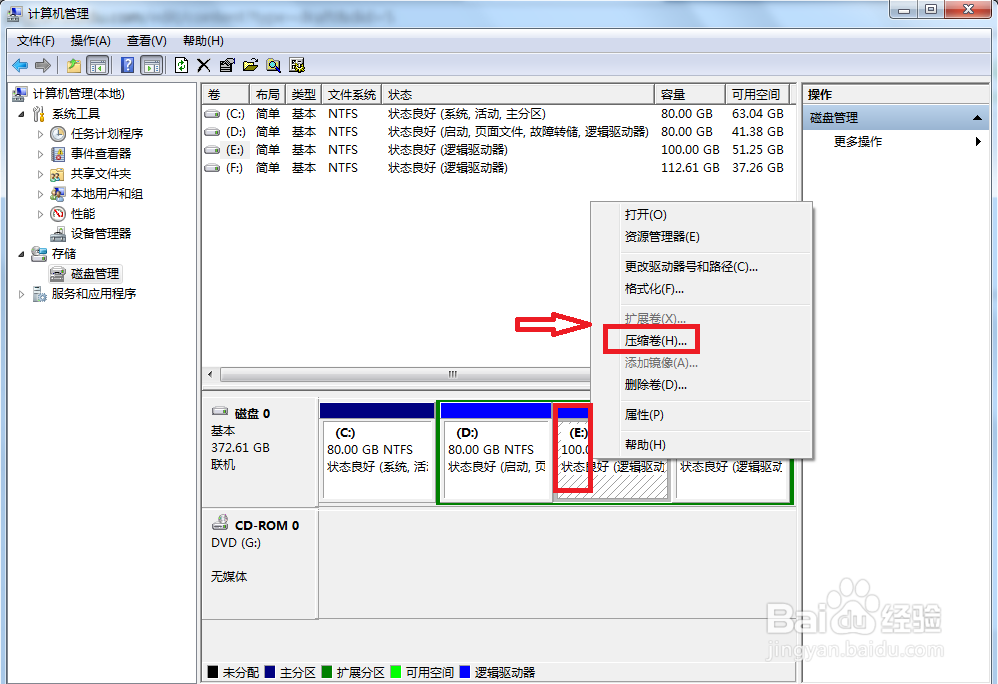Collapse the 磁盘管理 section in the 操作 pane

pos(977,117)
